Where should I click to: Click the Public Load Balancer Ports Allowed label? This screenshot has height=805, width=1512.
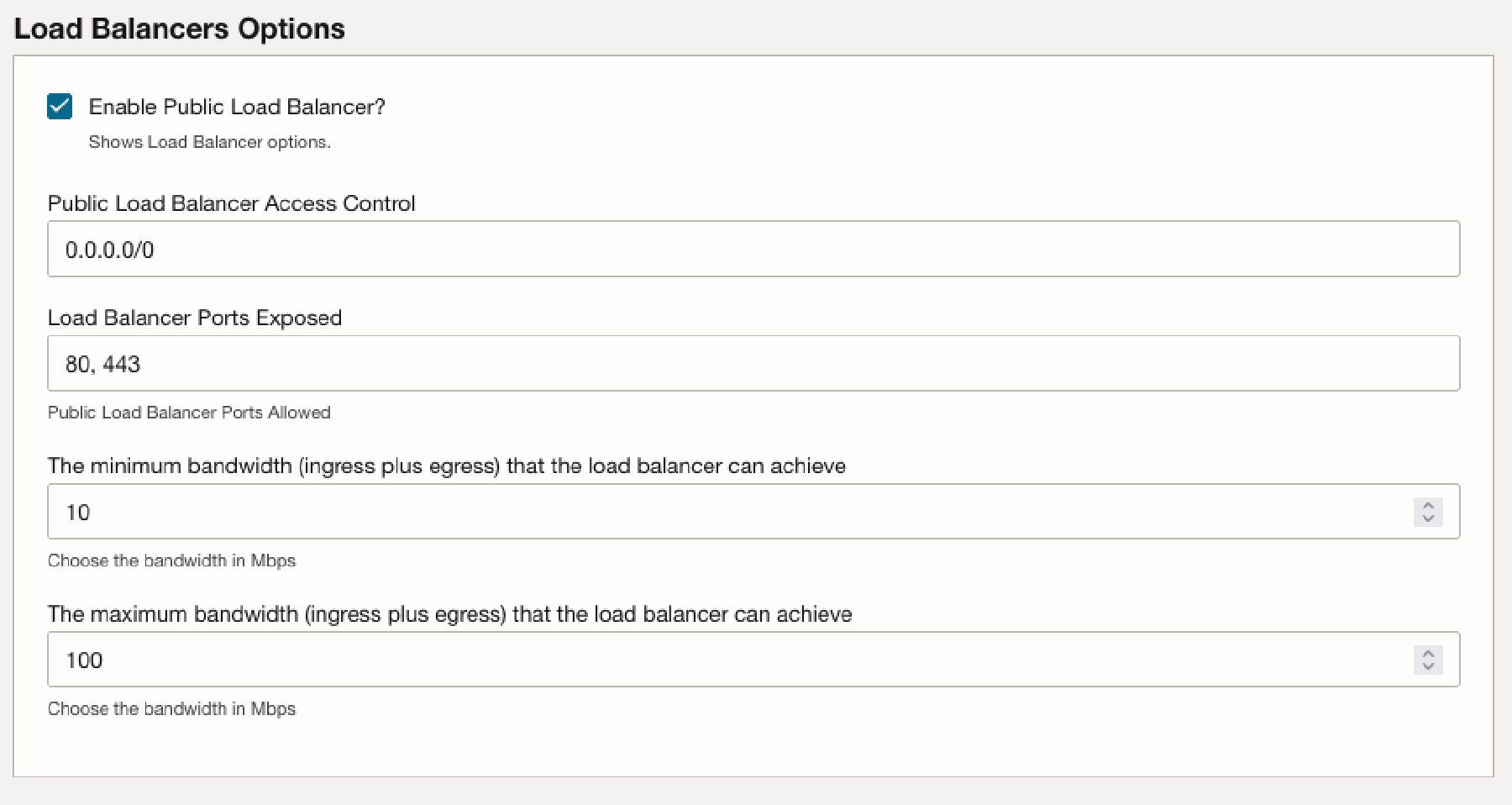tap(189, 412)
